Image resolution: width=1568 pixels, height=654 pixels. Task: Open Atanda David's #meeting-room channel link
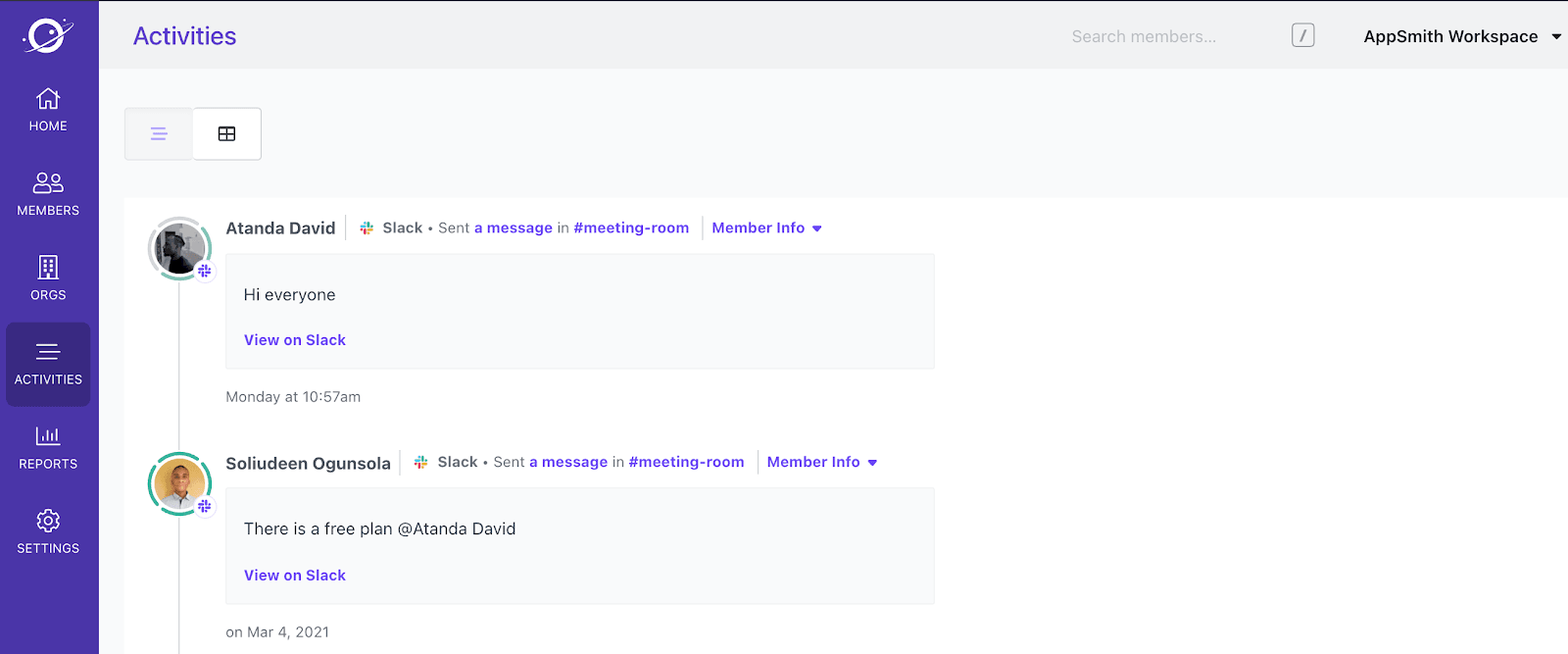(x=631, y=228)
